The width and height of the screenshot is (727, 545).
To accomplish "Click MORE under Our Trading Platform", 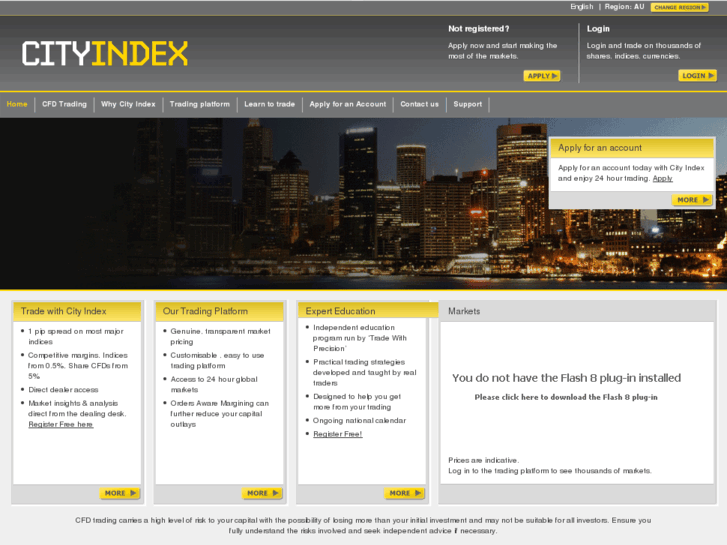I will click(x=262, y=493).
